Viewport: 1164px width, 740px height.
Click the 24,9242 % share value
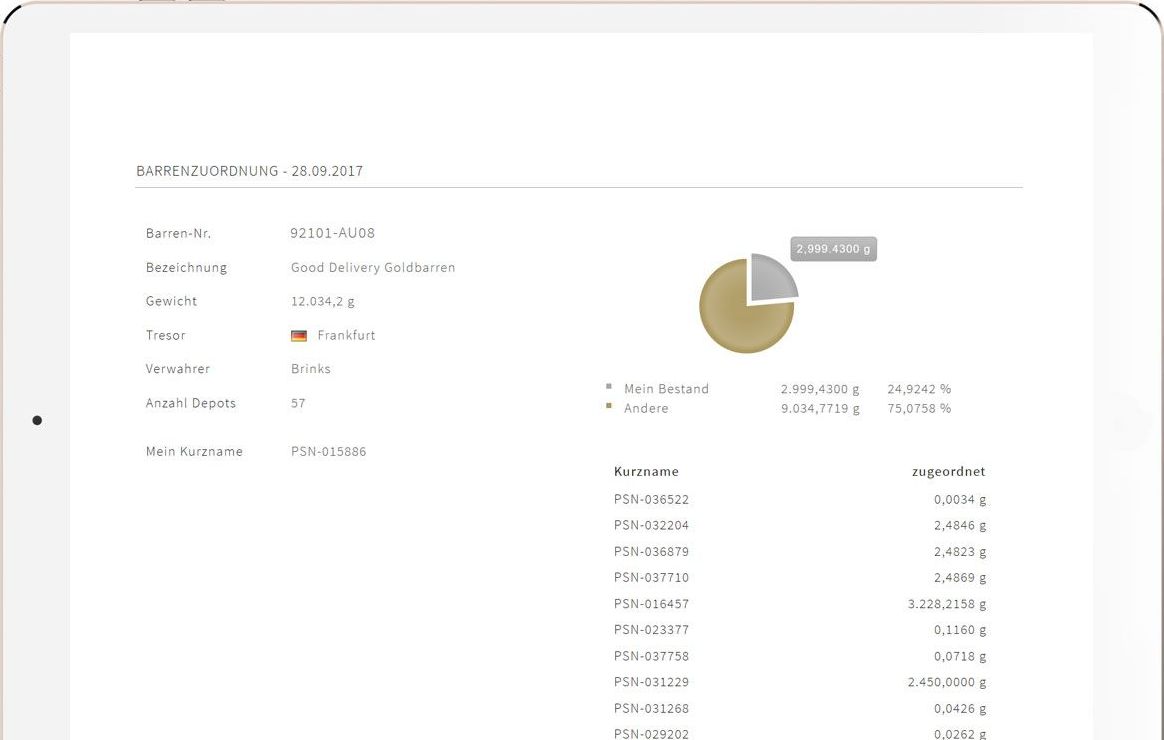click(x=919, y=389)
